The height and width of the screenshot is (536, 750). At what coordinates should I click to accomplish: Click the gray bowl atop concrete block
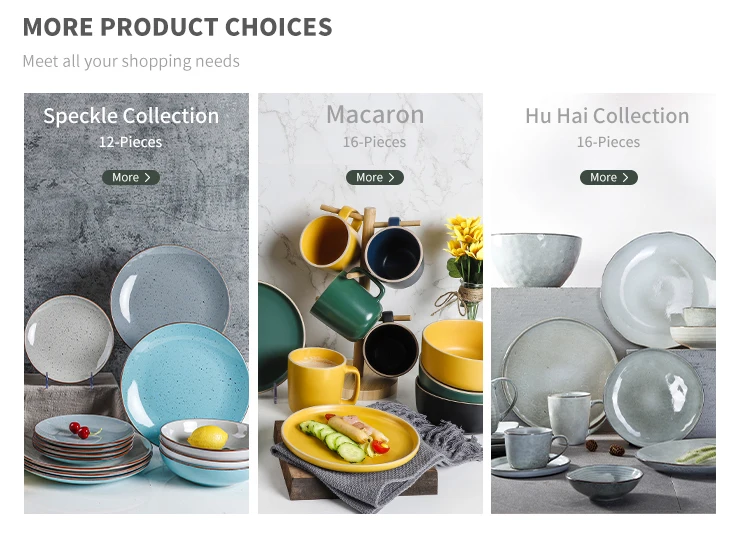536,260
